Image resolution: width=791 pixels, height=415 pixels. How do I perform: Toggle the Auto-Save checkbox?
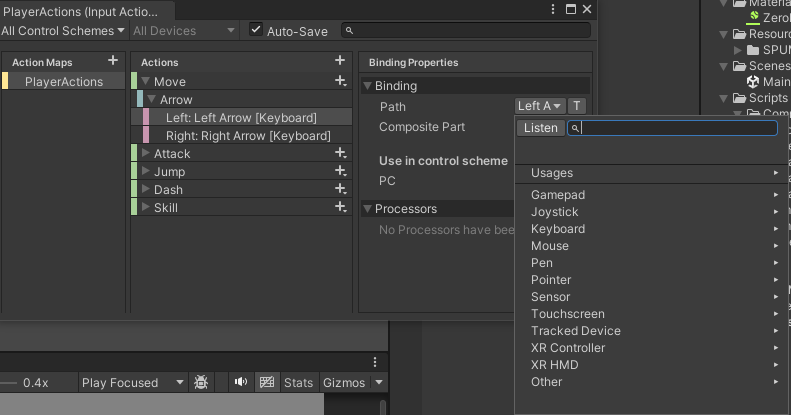[257, 31]
